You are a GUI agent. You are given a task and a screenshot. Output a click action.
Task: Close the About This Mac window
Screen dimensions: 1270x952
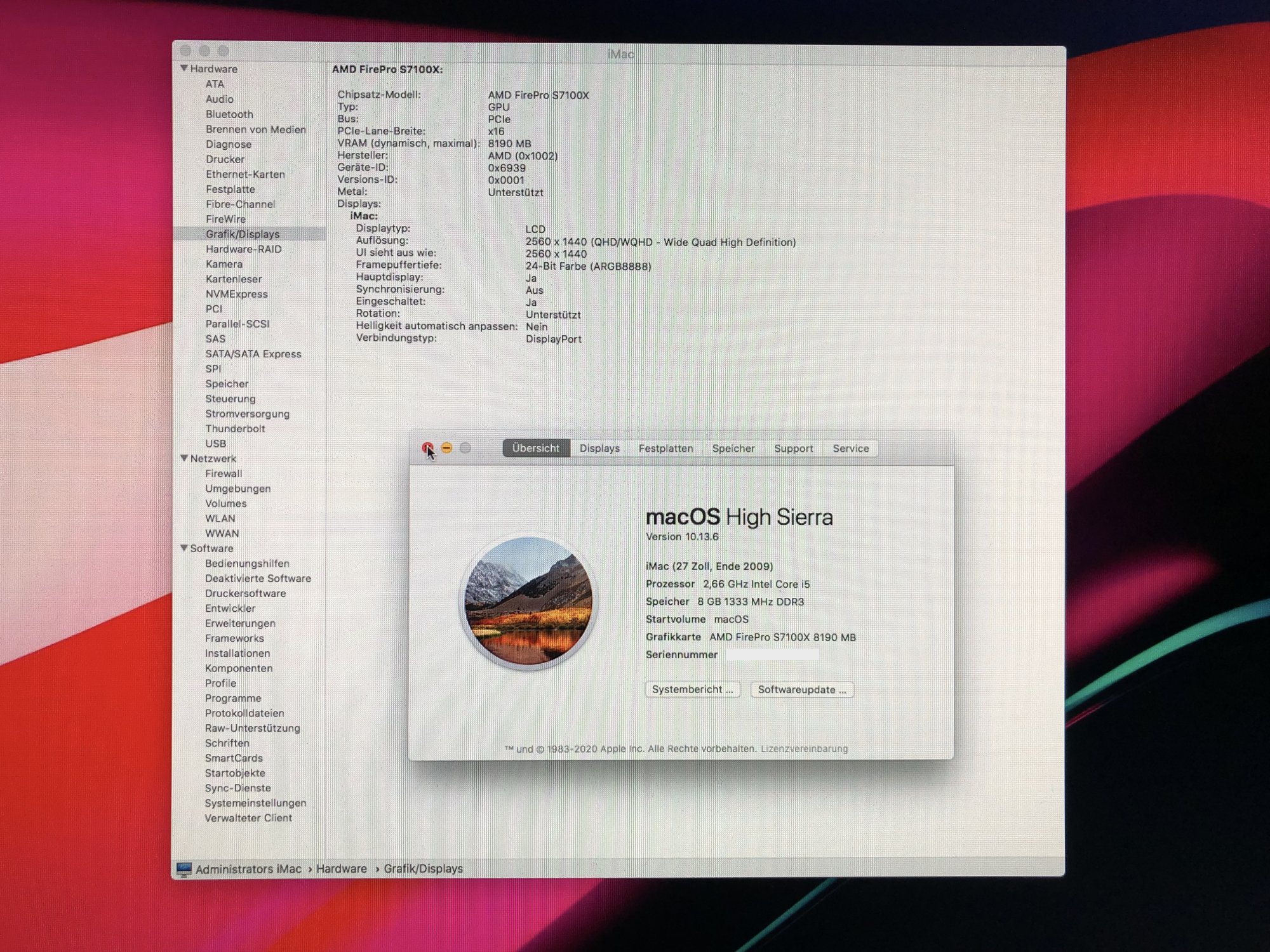point(427,448)
